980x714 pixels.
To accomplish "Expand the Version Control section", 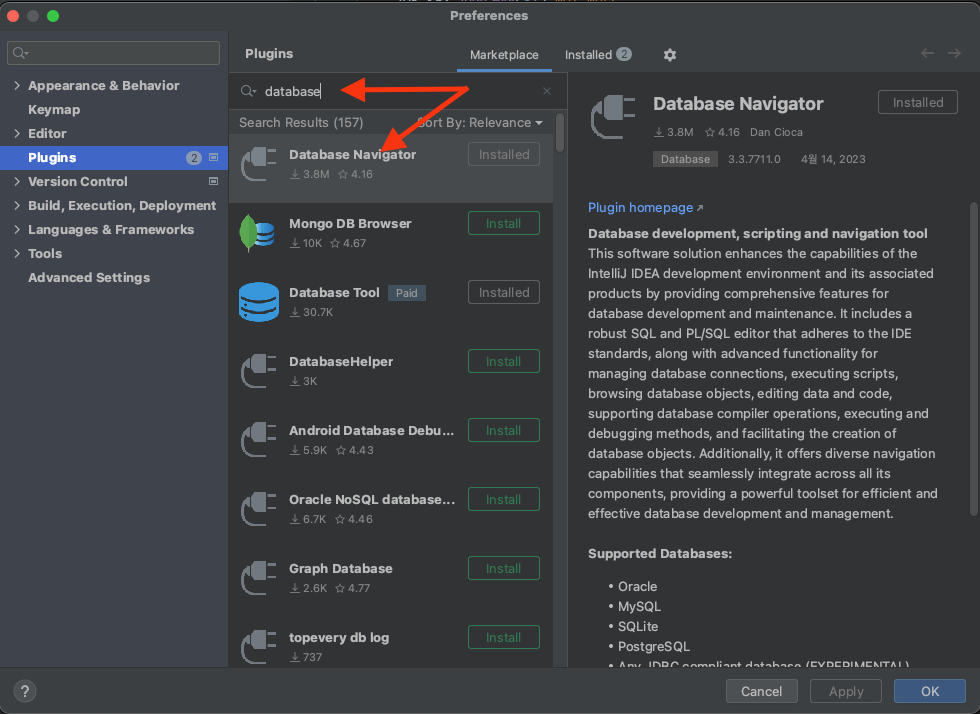I will point(17,181).
